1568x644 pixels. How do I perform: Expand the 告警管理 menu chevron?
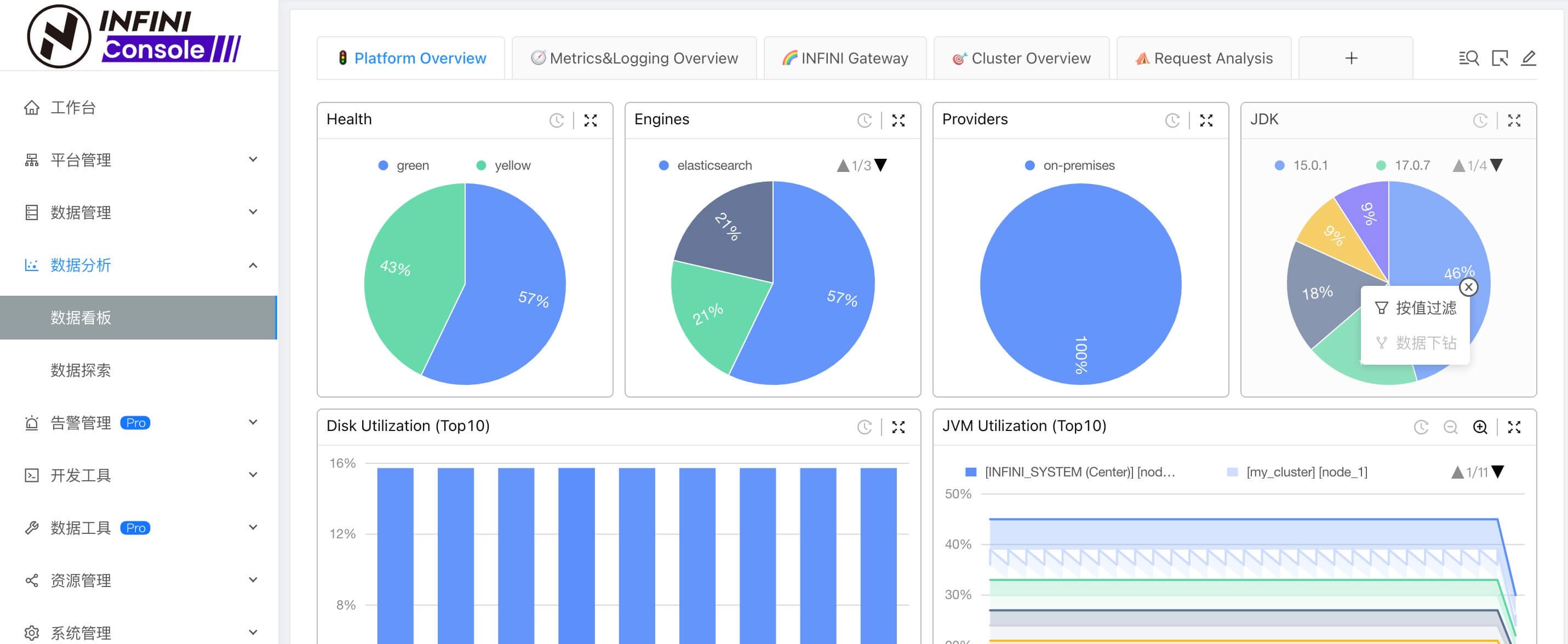click(253, 422)
